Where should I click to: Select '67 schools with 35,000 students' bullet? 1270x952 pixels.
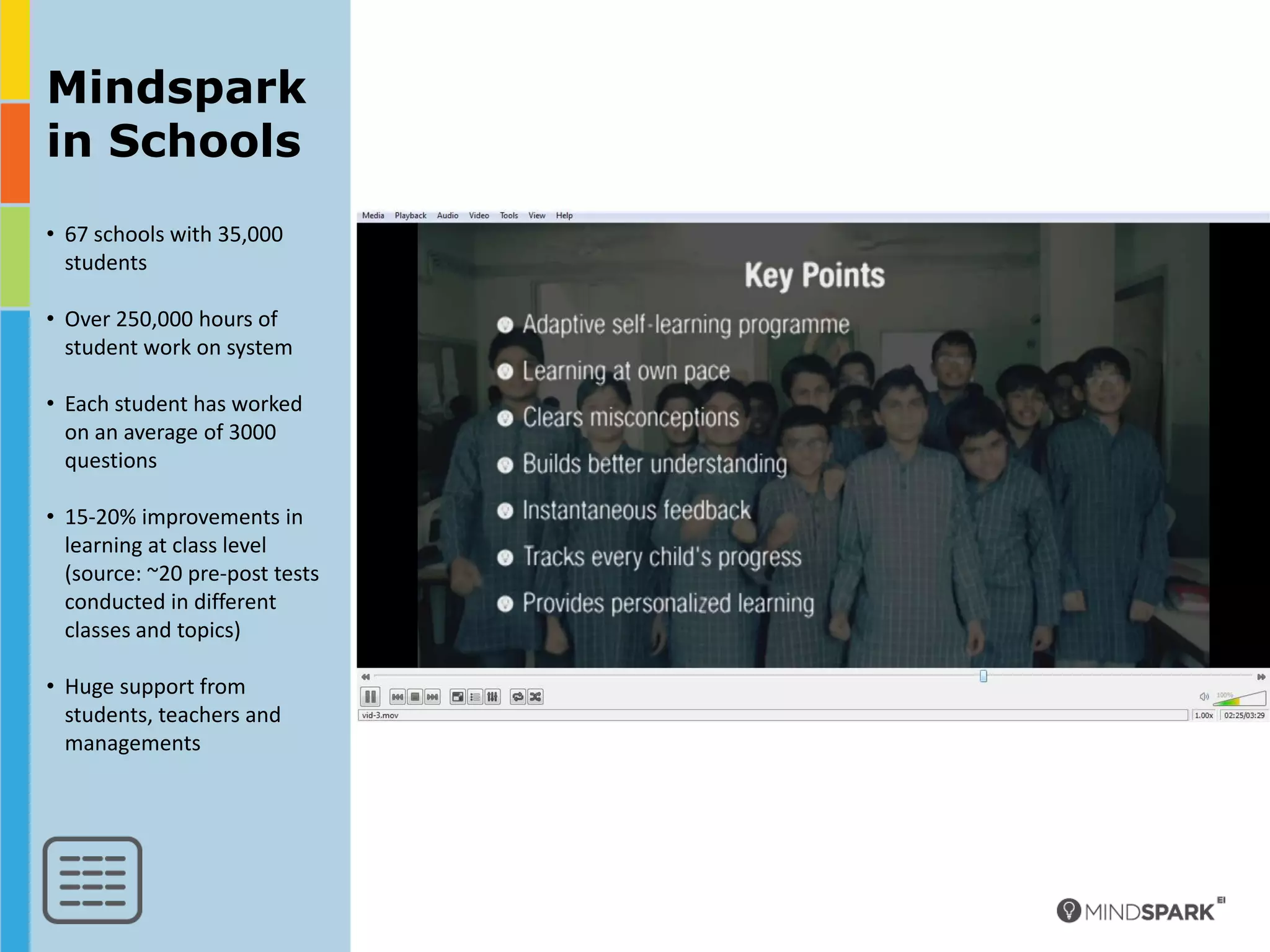174,249
